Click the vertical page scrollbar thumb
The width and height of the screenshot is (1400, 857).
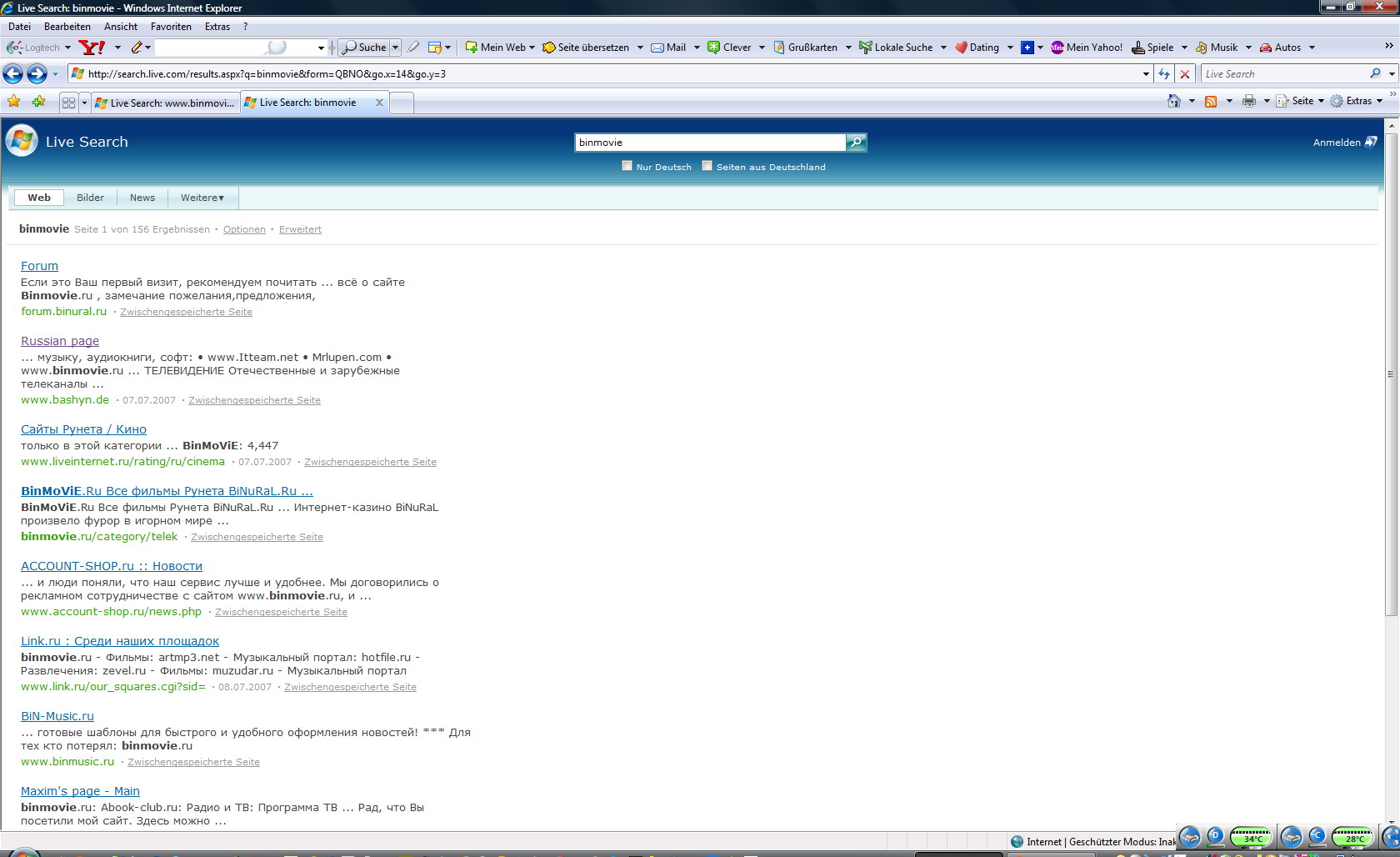coord(1391,373)
